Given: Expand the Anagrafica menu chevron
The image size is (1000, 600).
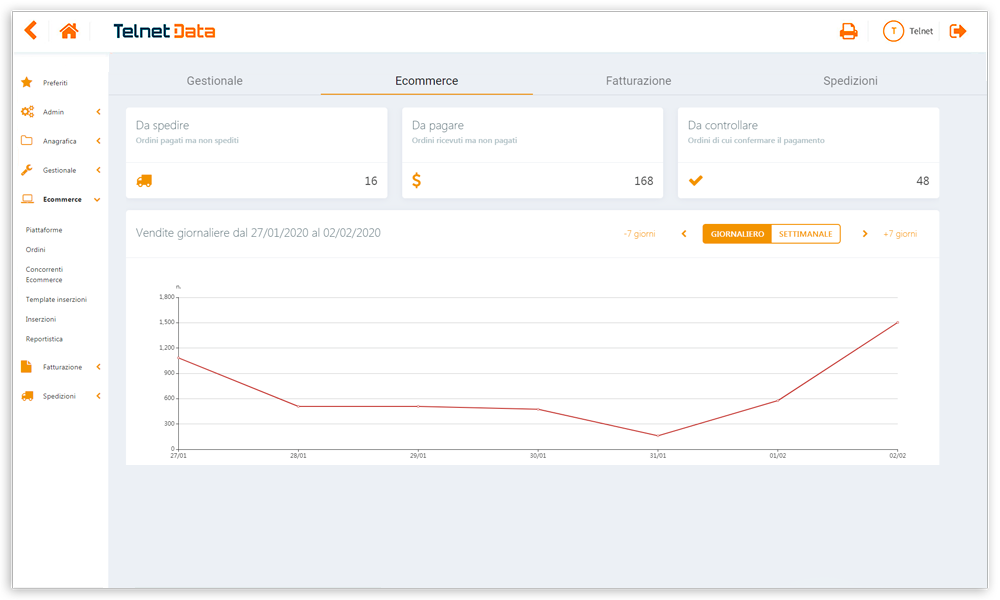Looking at the screenshot, I should (98, 141).
